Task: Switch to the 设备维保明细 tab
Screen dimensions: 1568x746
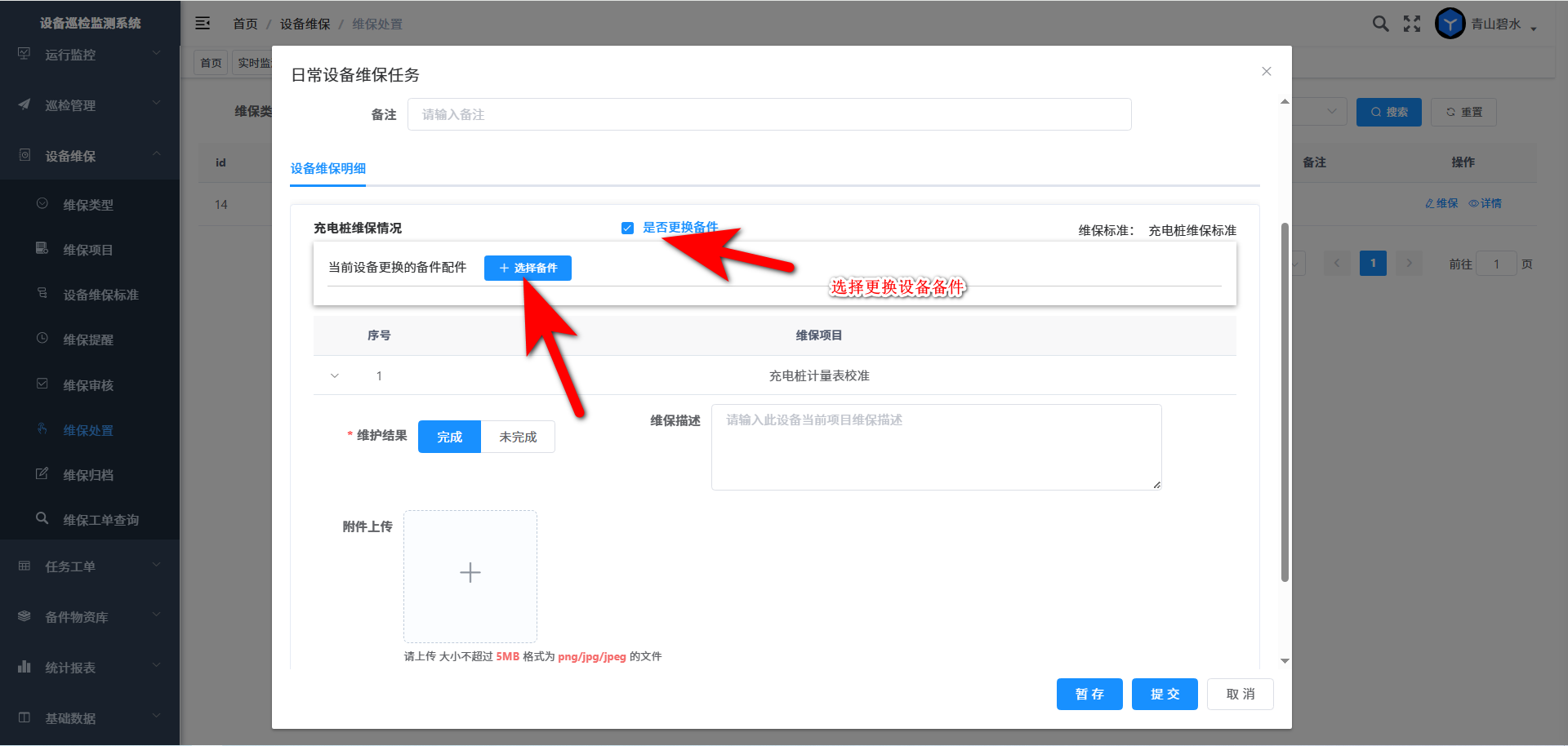Action: [328, 169]
